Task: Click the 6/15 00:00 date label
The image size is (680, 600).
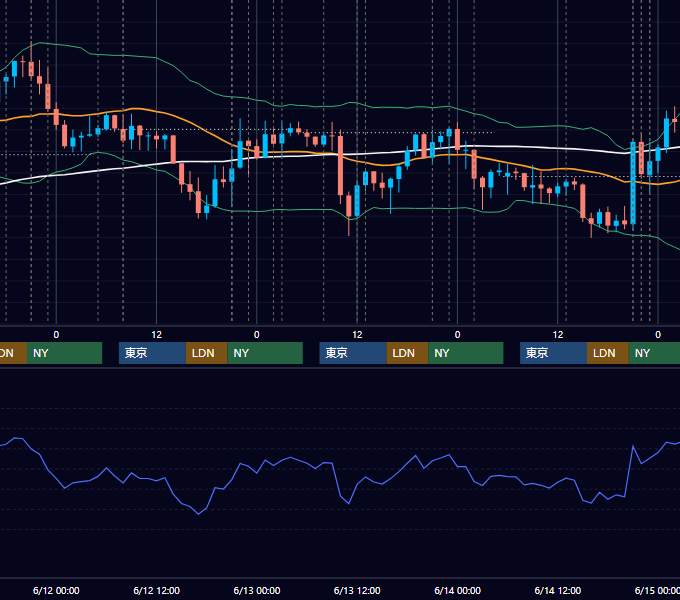Action: [657, 590]
